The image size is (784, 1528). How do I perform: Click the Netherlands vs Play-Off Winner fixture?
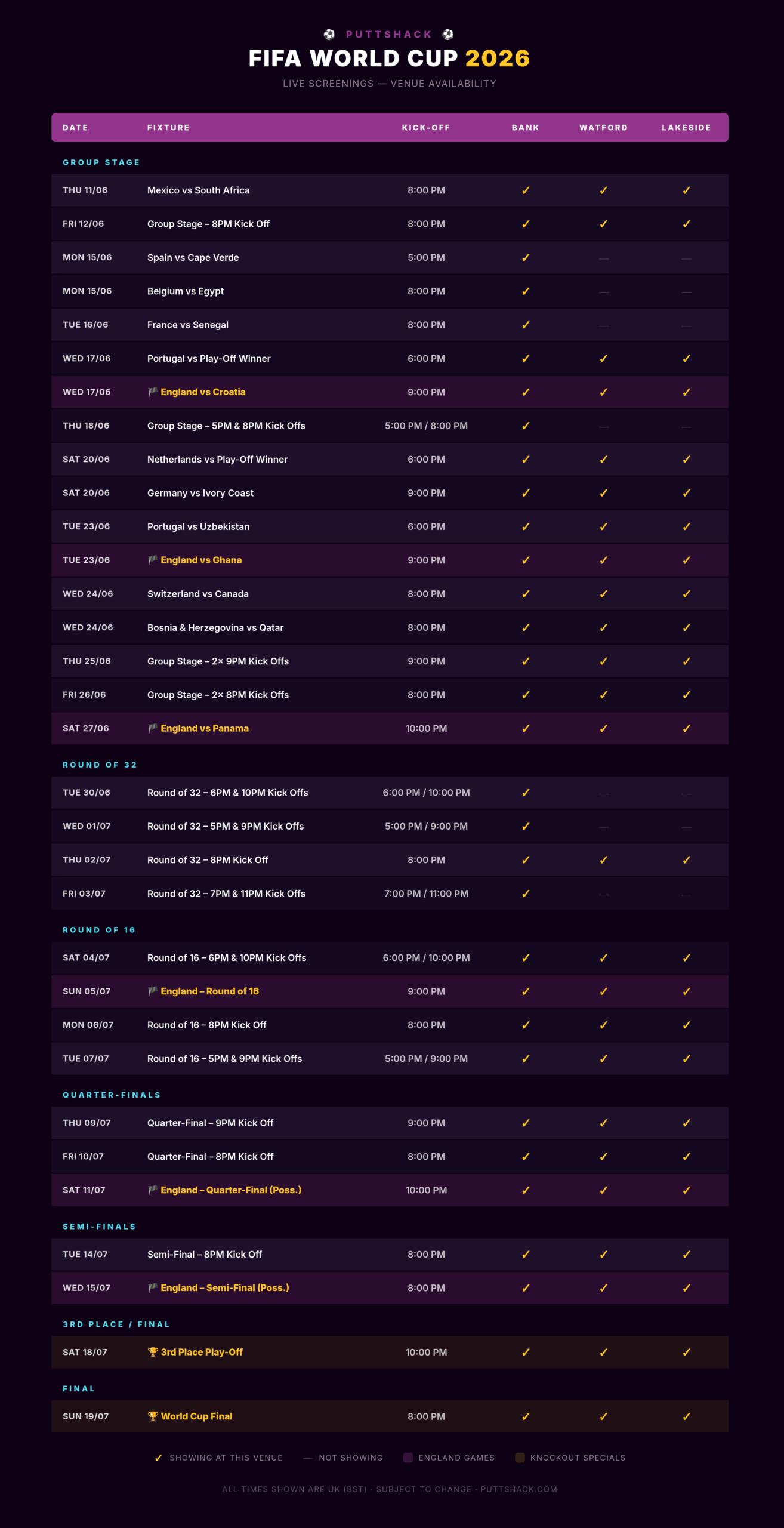[218, 459]
